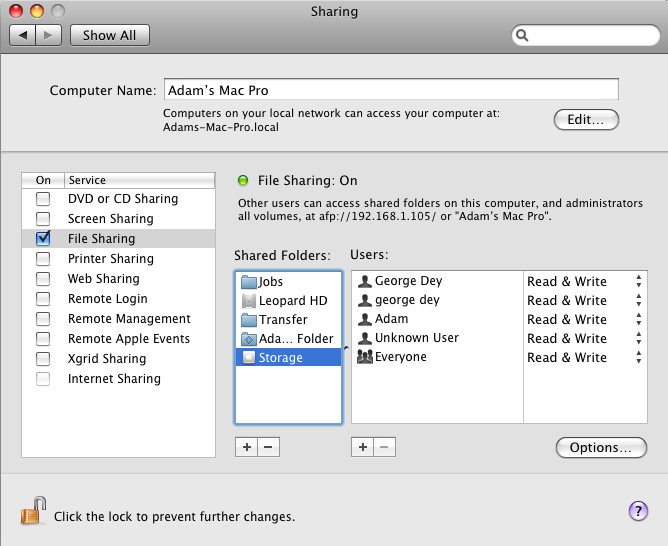
Task: Click the Everyone group icon
Action: click(x=365, y=356)
